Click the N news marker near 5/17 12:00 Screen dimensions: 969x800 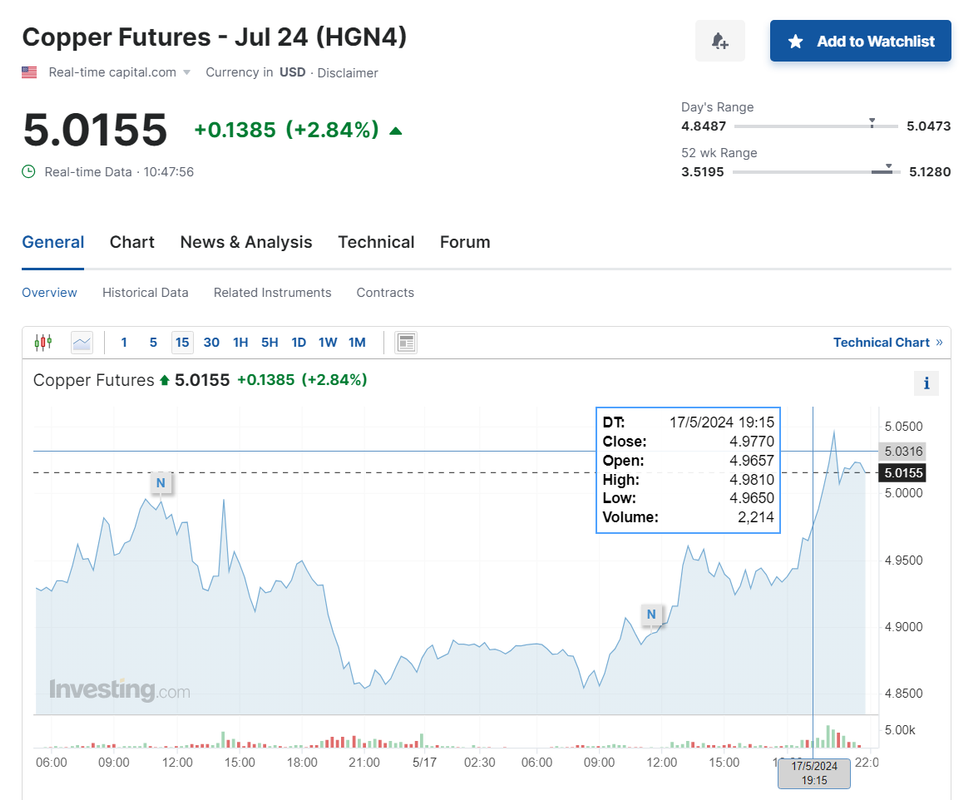coord(651,614)
